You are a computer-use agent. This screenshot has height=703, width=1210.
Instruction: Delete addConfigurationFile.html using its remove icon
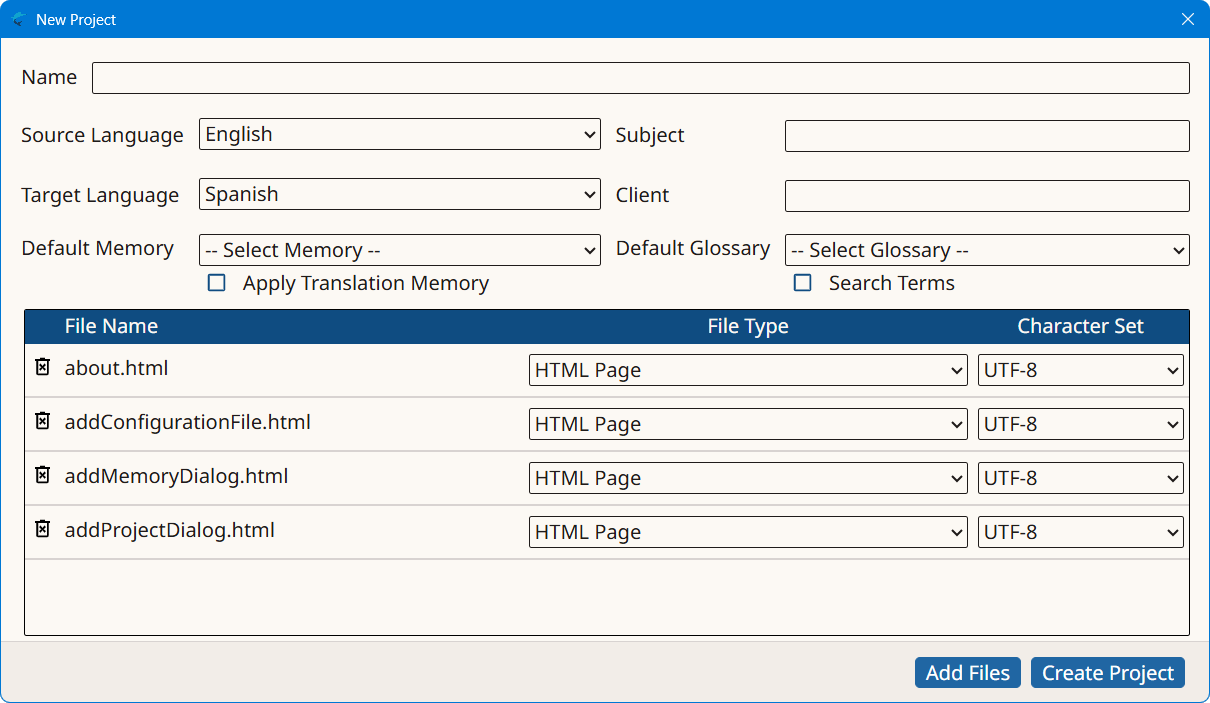coord(41,421)
